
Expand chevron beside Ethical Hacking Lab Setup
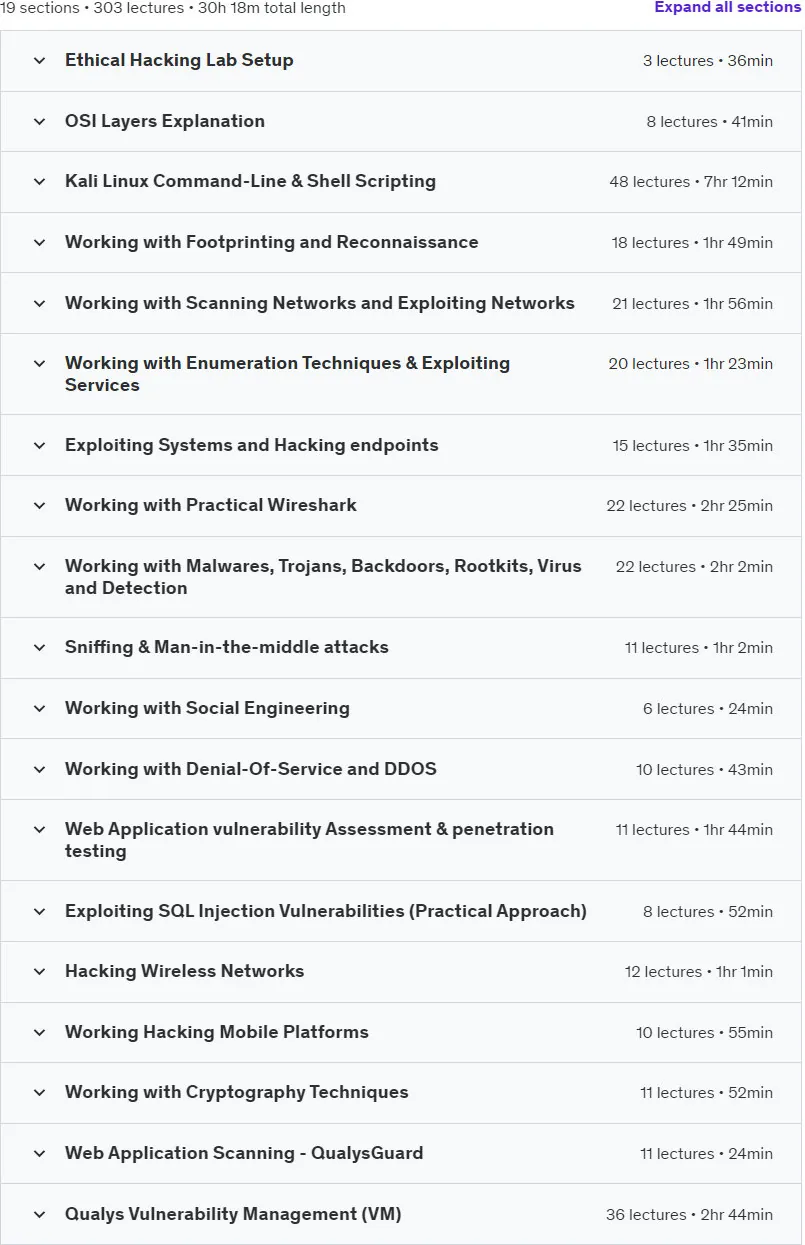40,61
